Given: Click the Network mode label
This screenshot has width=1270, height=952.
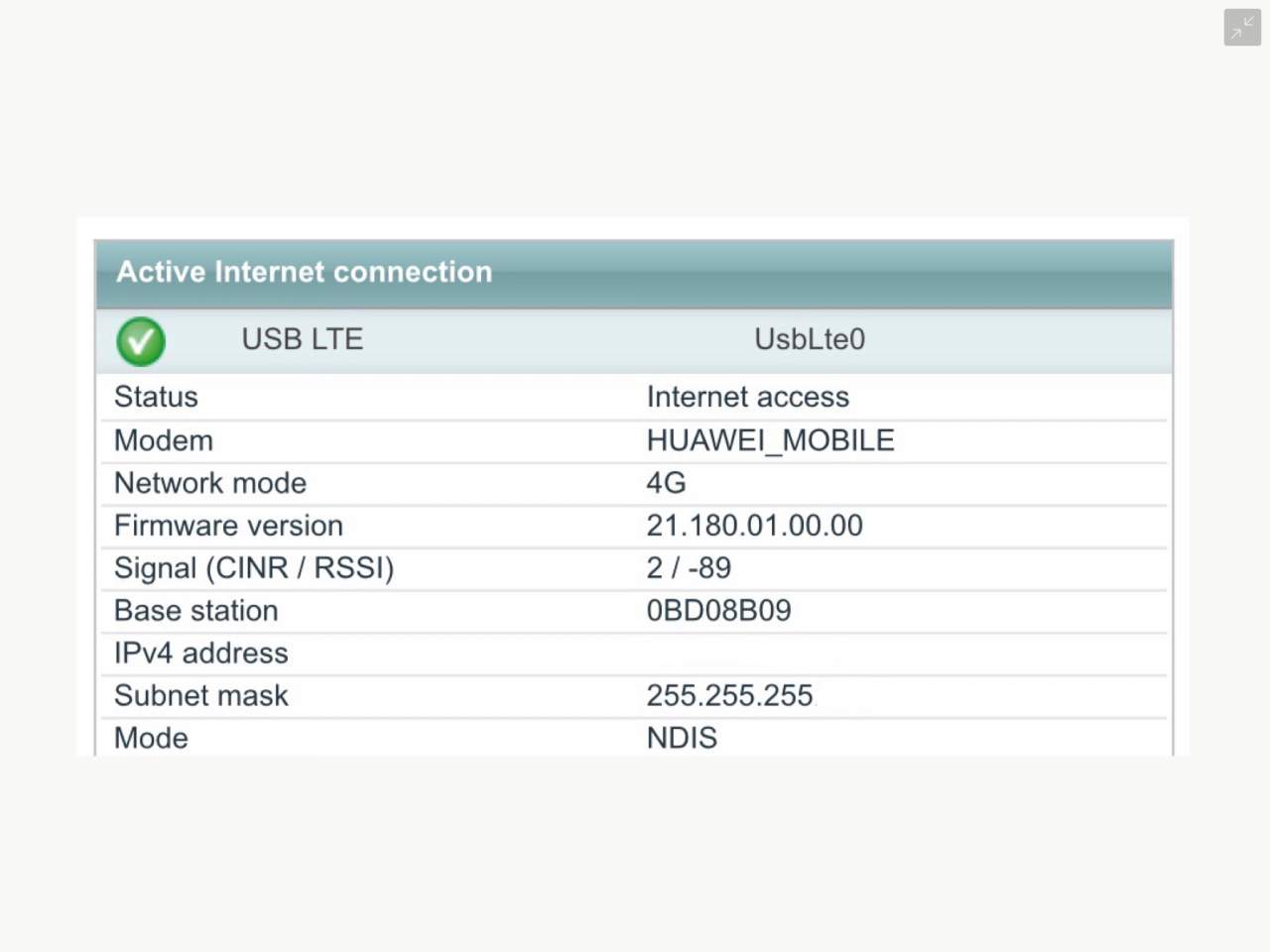Looking at the screenshot, I should coord(210,483).
